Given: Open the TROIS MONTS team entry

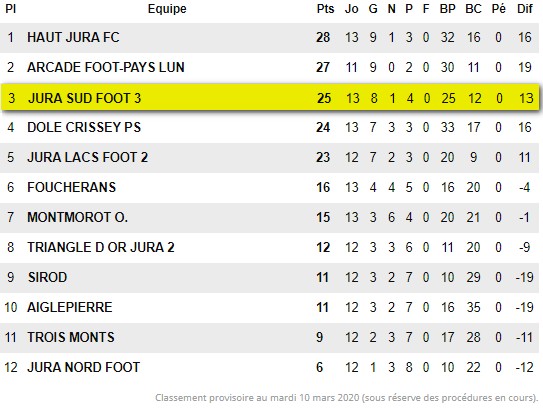Looking at the screenshot, I should coord(71,337).
